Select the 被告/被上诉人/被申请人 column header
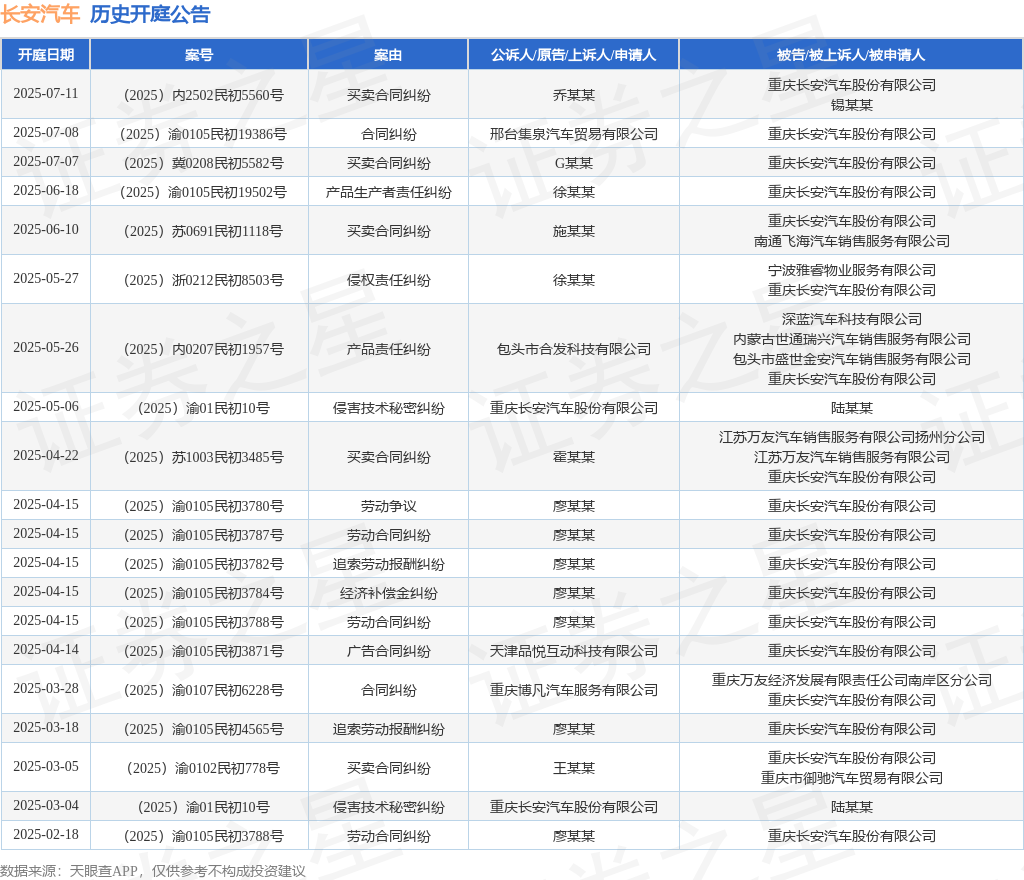1024x880 pixels. (x=851, y=55)
